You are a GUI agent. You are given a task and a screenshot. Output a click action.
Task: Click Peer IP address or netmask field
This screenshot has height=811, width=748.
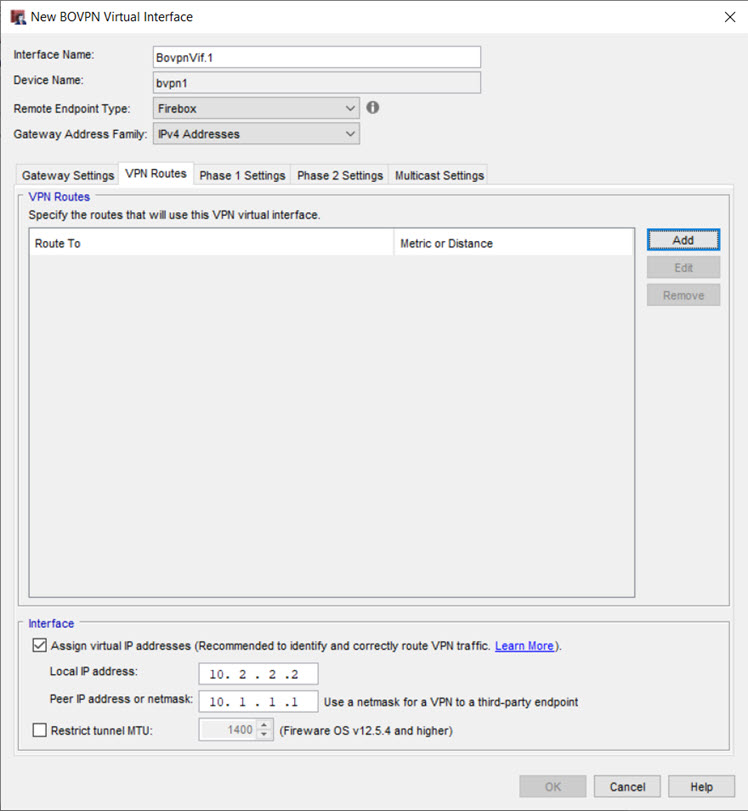(258, 702)
